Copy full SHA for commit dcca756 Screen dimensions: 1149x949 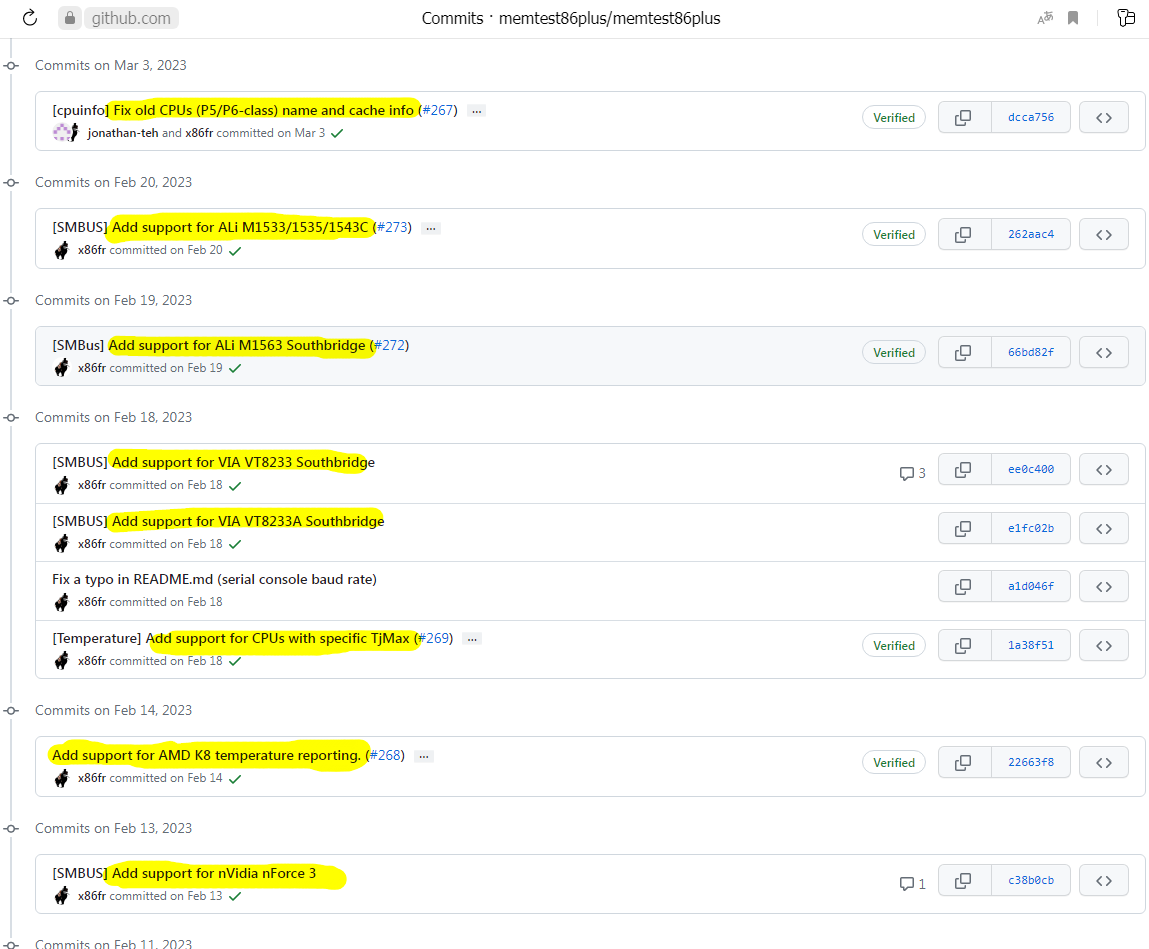tap(964, 117)
